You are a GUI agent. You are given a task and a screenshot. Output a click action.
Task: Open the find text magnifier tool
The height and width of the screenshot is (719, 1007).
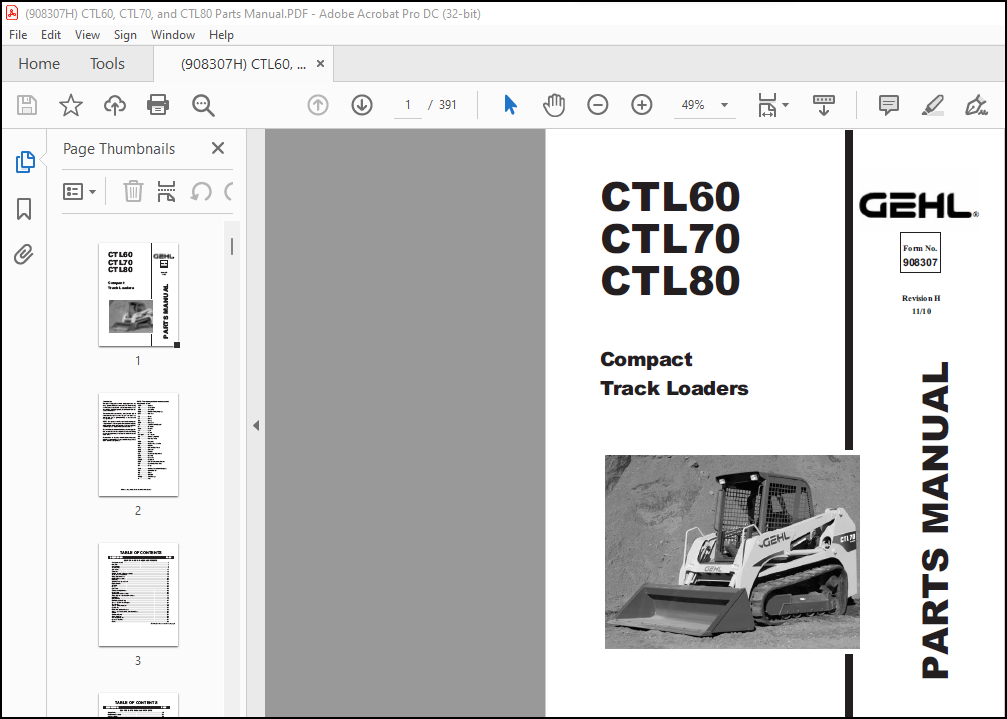[x=203, y=105]
